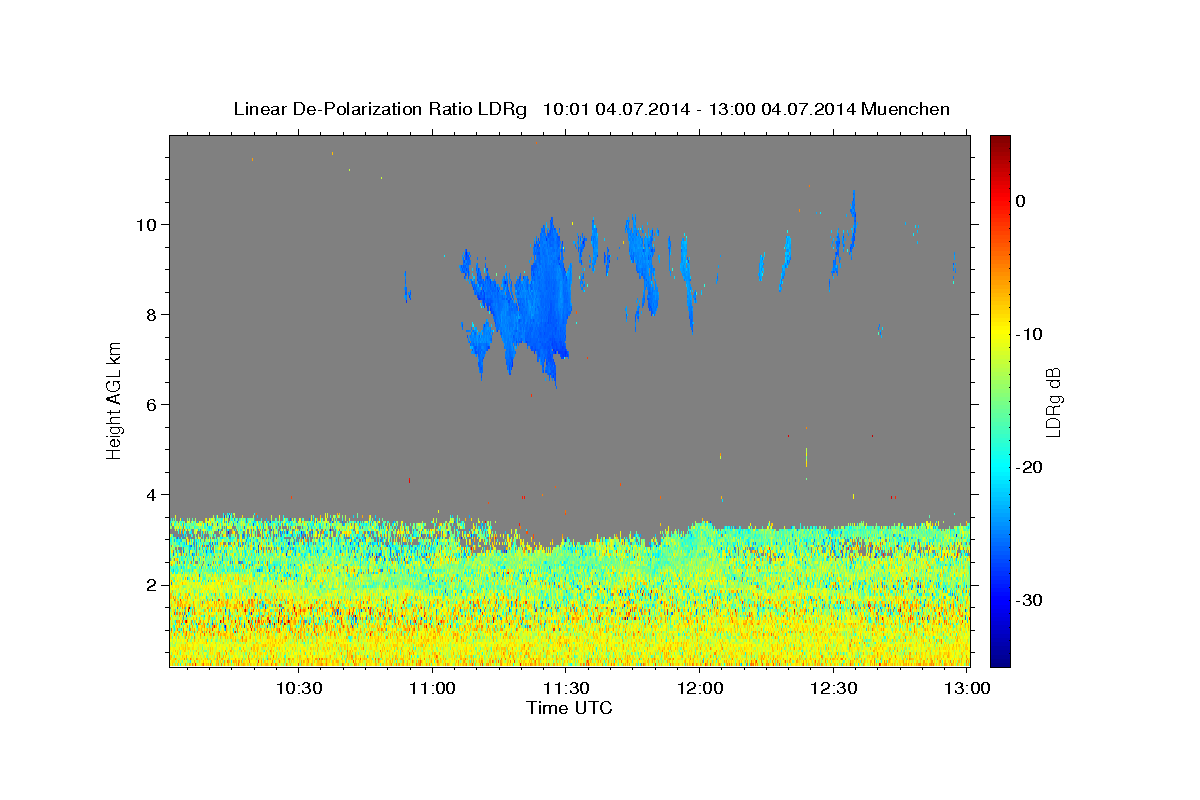Click the height tick label 10
The height and width of the screenshot is (800, 1200).
tap(148, 224)
